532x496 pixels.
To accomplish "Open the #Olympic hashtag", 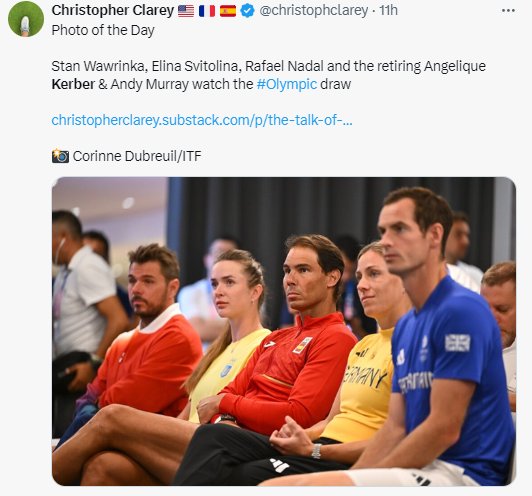I will tap(287, 84).
